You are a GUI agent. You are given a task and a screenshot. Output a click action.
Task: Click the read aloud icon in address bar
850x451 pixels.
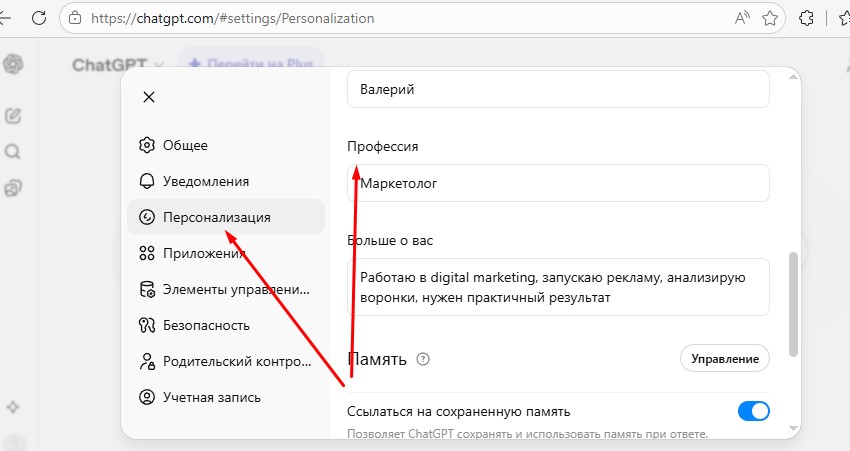[x=742, y=18]
